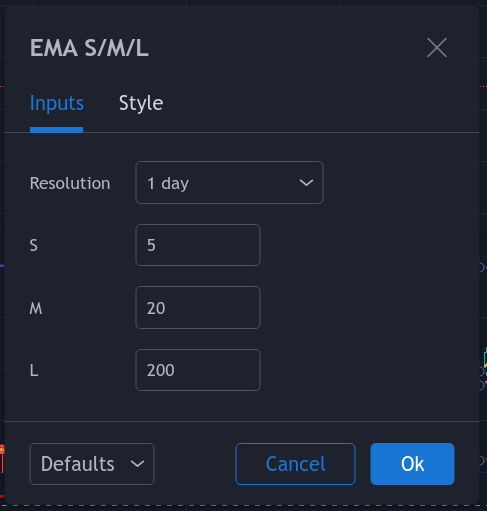Click the Defaults text label

click(x=78, y=464)
